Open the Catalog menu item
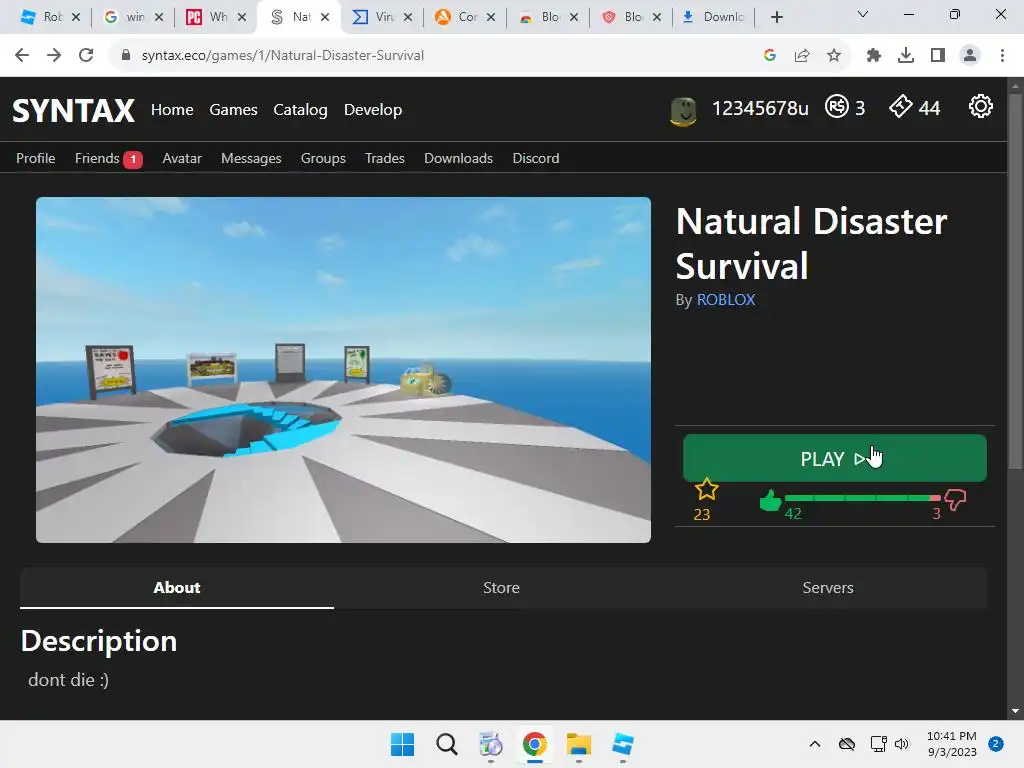The width and height of the screenshot is (1024, 768). click(x=300, y=110)
